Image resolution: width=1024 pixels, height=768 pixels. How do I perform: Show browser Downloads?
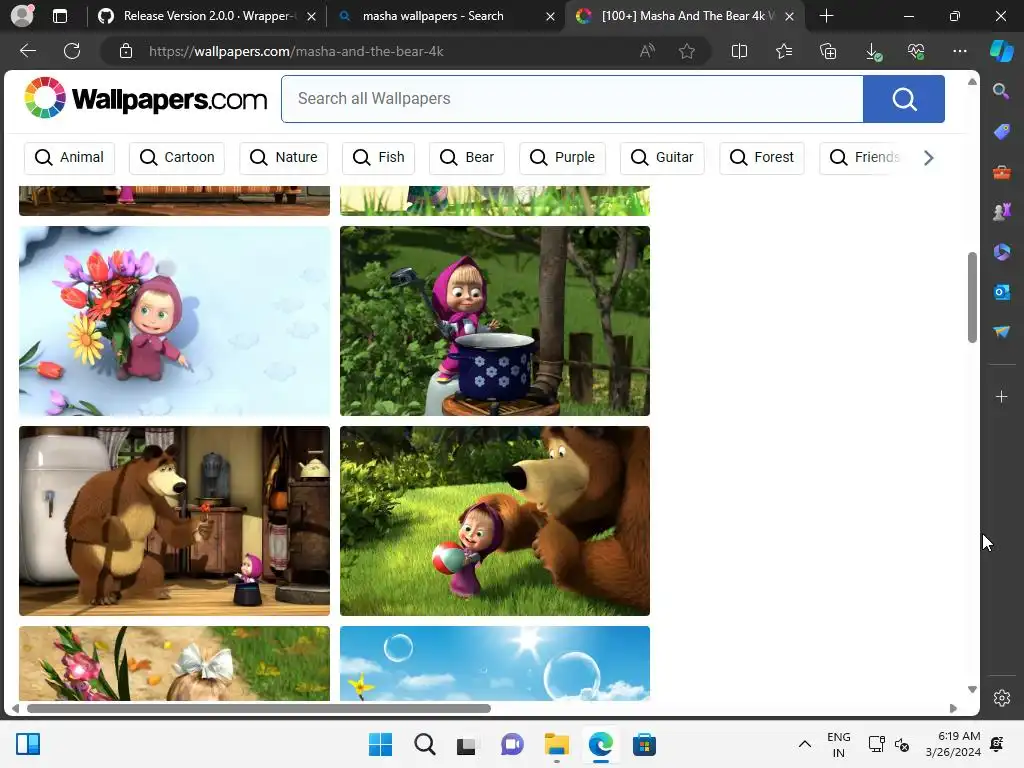tap(873, 52)
